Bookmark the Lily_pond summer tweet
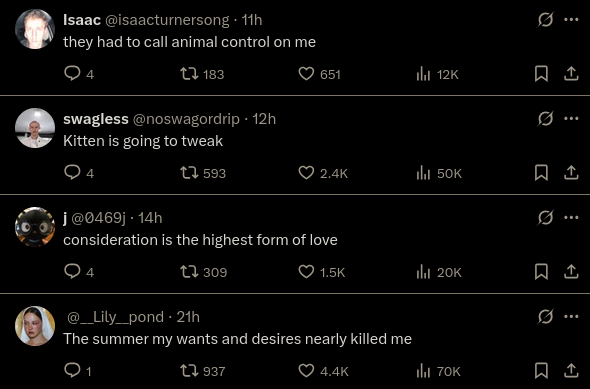590x389 pixels. coord(541,371)
